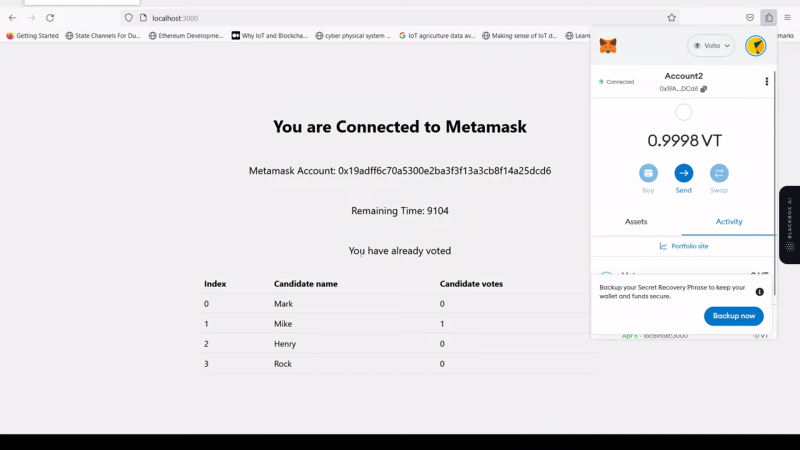Click the Candidate name column header
The width and height of the screenshot is (800, 450).
click(306, 284)
